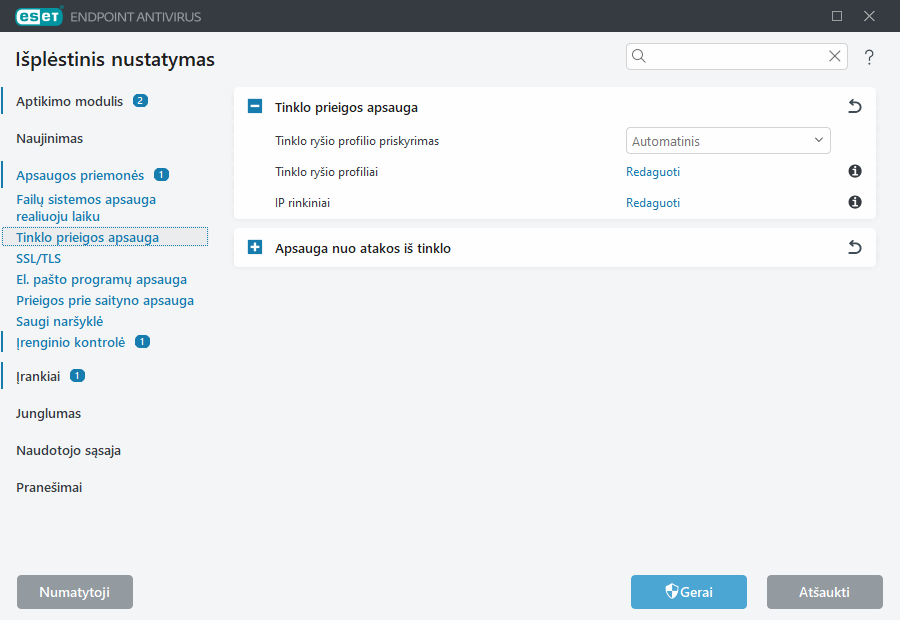
Task: Click the badge 1 next to Įrenginio kontrolė
Action: click(x=142, y=342)
